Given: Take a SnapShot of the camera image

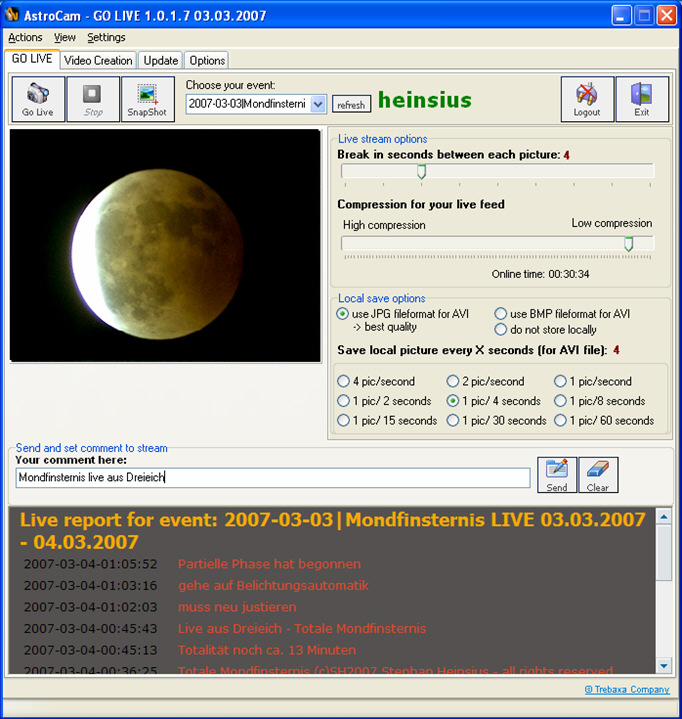Looking at the screenshot, I should coord(148,99).
